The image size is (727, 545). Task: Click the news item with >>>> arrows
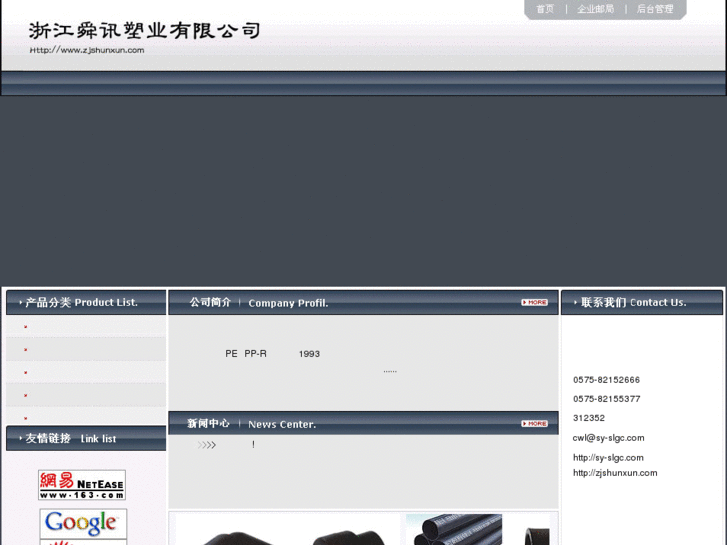pos(226,445)
